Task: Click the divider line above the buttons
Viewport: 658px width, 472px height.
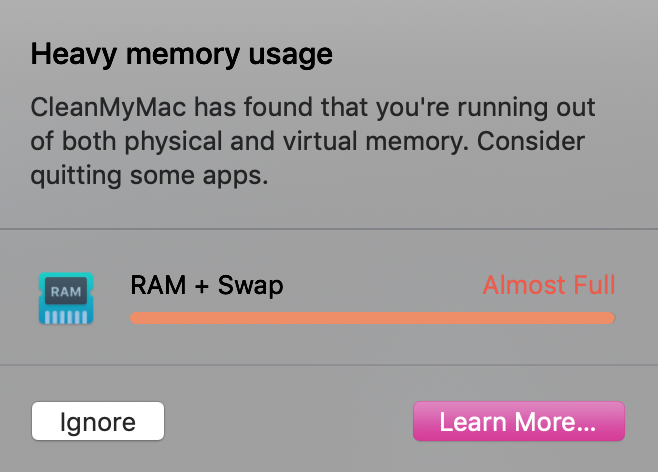Action: [x=329, y=365]
